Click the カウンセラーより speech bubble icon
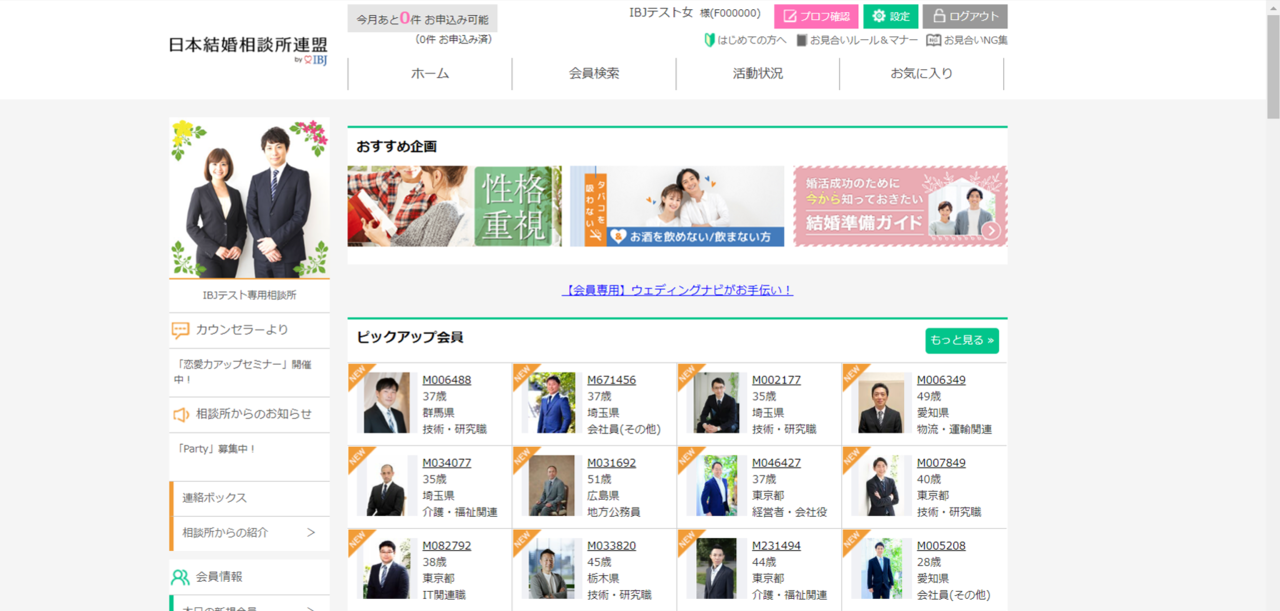1280x611 pixels. coord(180,330)
